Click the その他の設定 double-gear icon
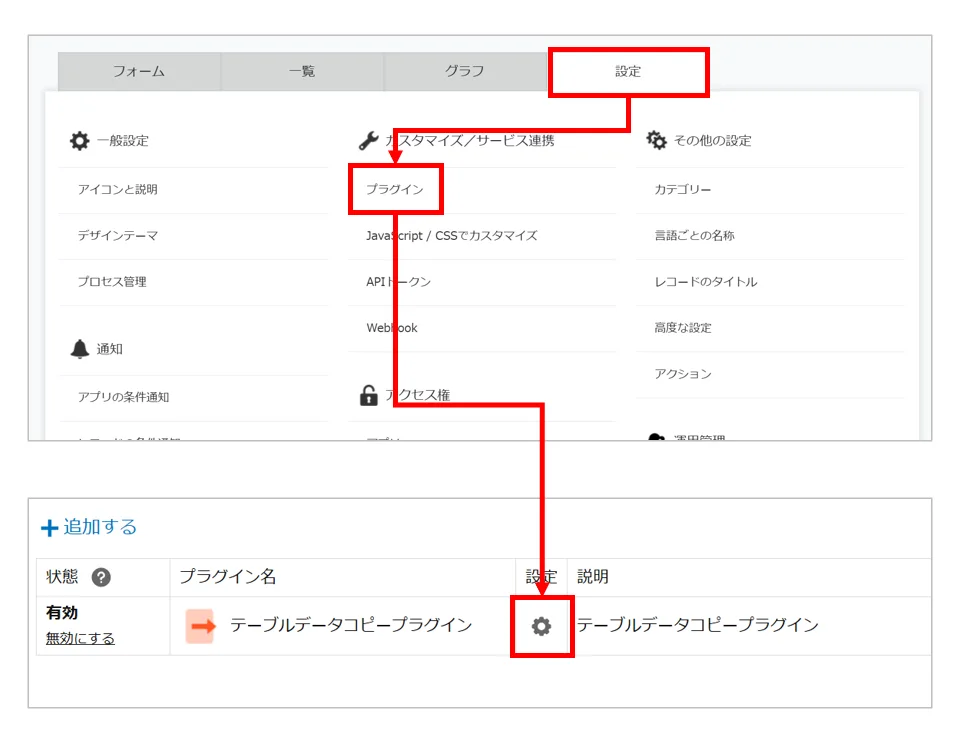 click(656, 140)
